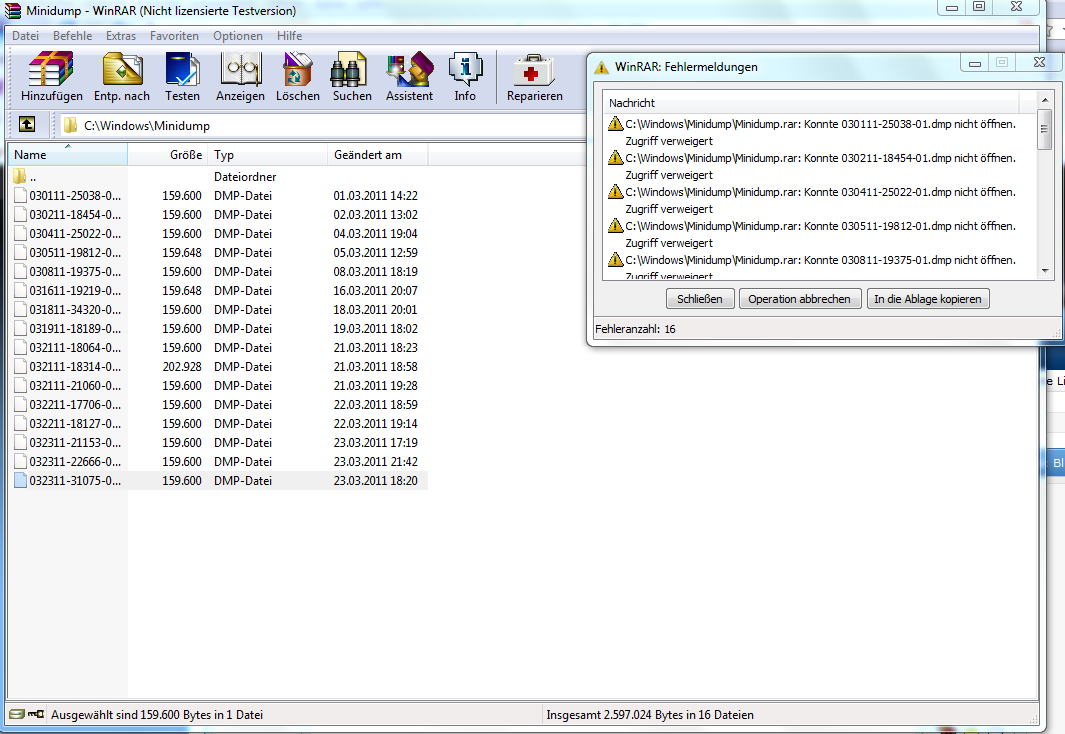Select file 030411-25022-0...
Image resolution: width=1065 pixels, height=734 pixels.
coord(75,234)
